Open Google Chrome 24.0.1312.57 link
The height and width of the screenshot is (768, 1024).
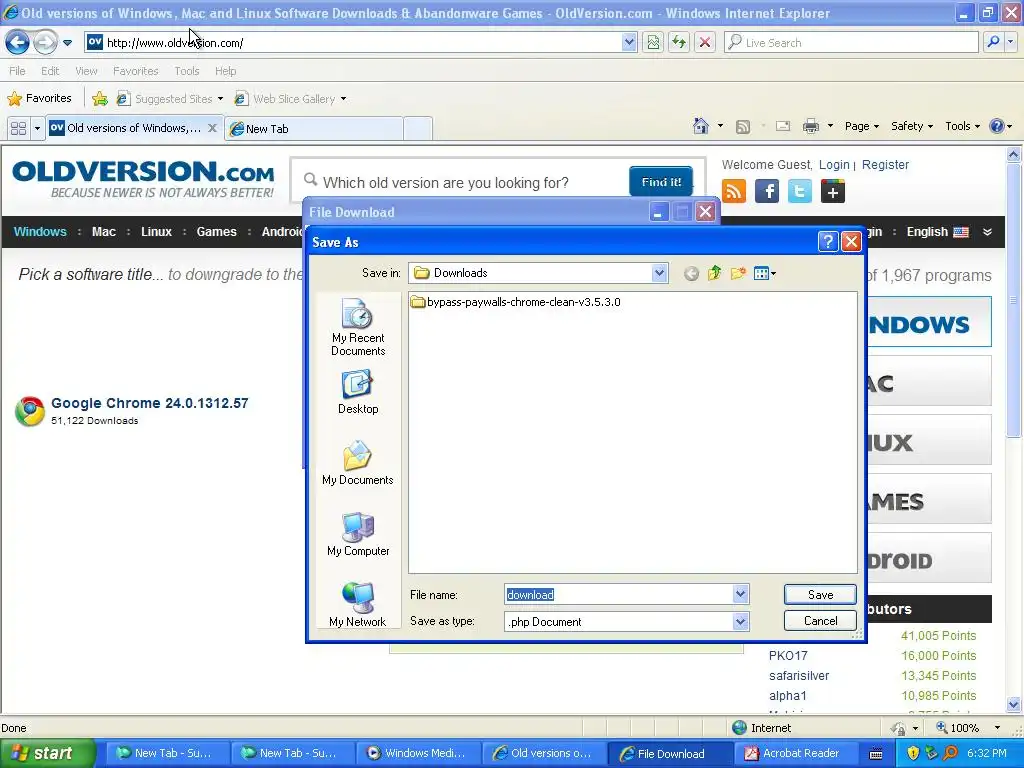point(150,403)
